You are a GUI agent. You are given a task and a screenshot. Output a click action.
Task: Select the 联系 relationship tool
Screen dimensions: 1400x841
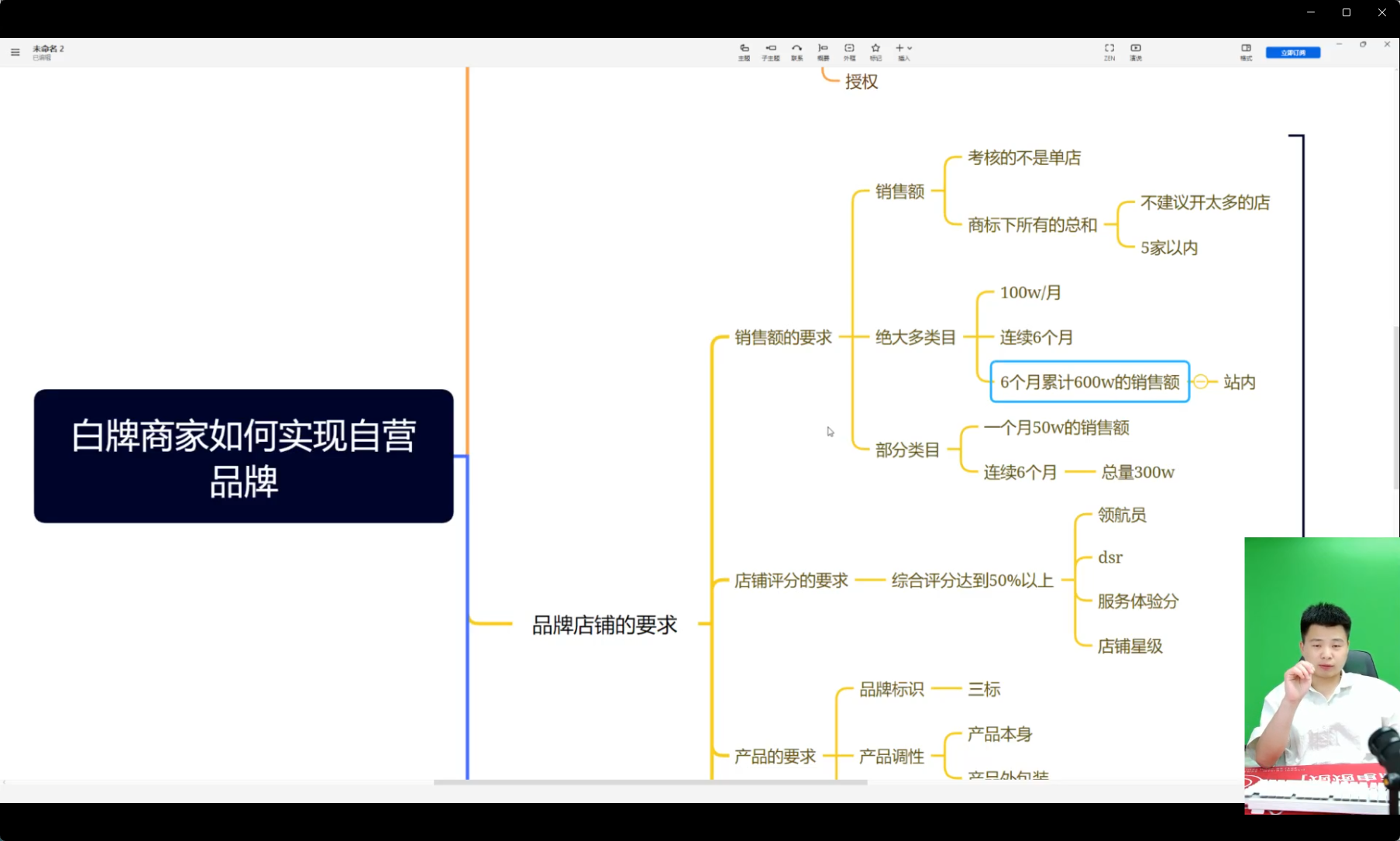pos(796,51)
